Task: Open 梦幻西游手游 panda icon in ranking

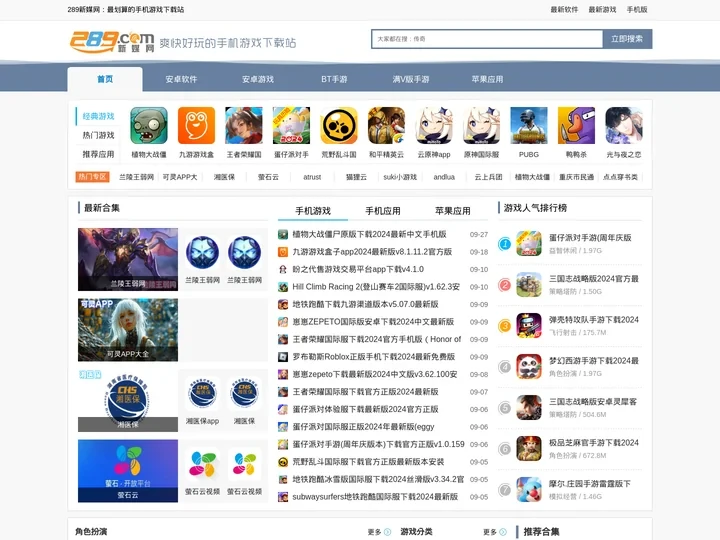Action: [529, 366]
